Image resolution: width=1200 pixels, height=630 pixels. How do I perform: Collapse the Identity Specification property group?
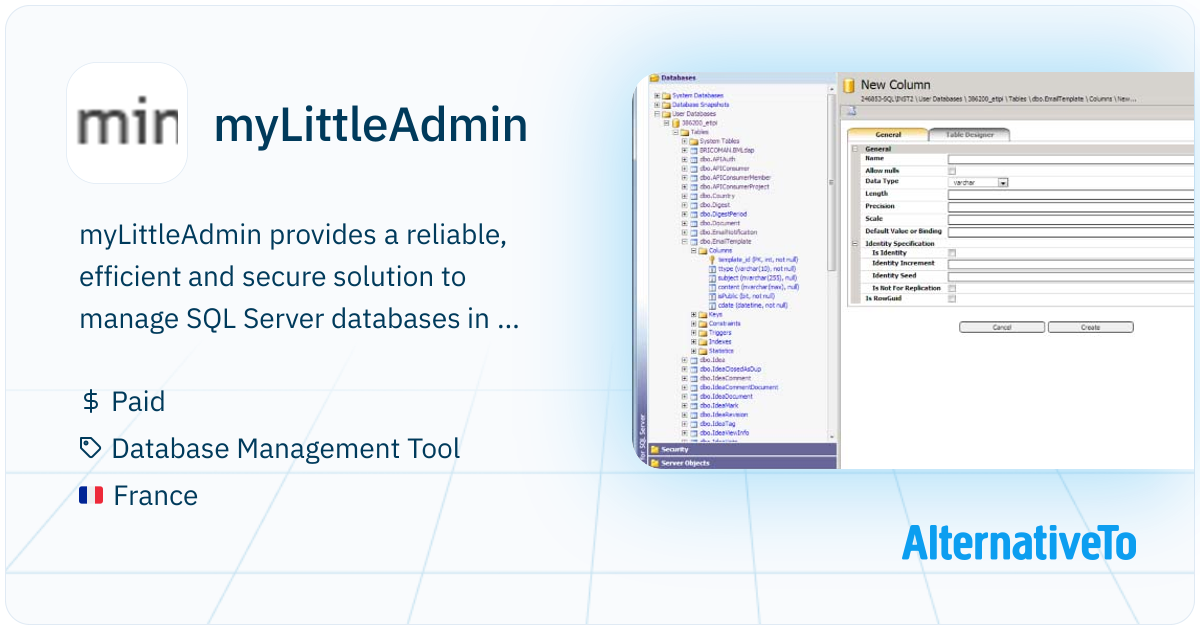click(855, 243)
